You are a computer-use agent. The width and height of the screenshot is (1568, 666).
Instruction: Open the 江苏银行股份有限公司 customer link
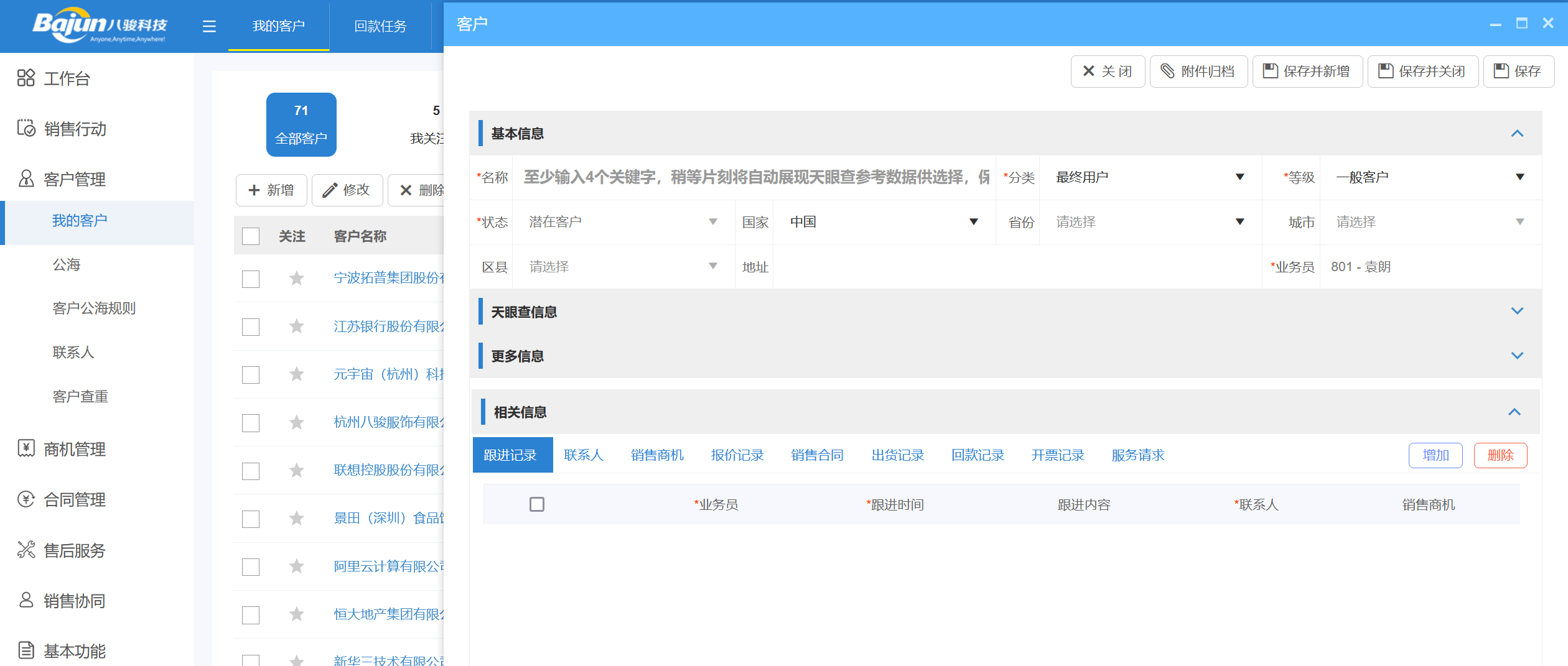[x=386, y=326]
